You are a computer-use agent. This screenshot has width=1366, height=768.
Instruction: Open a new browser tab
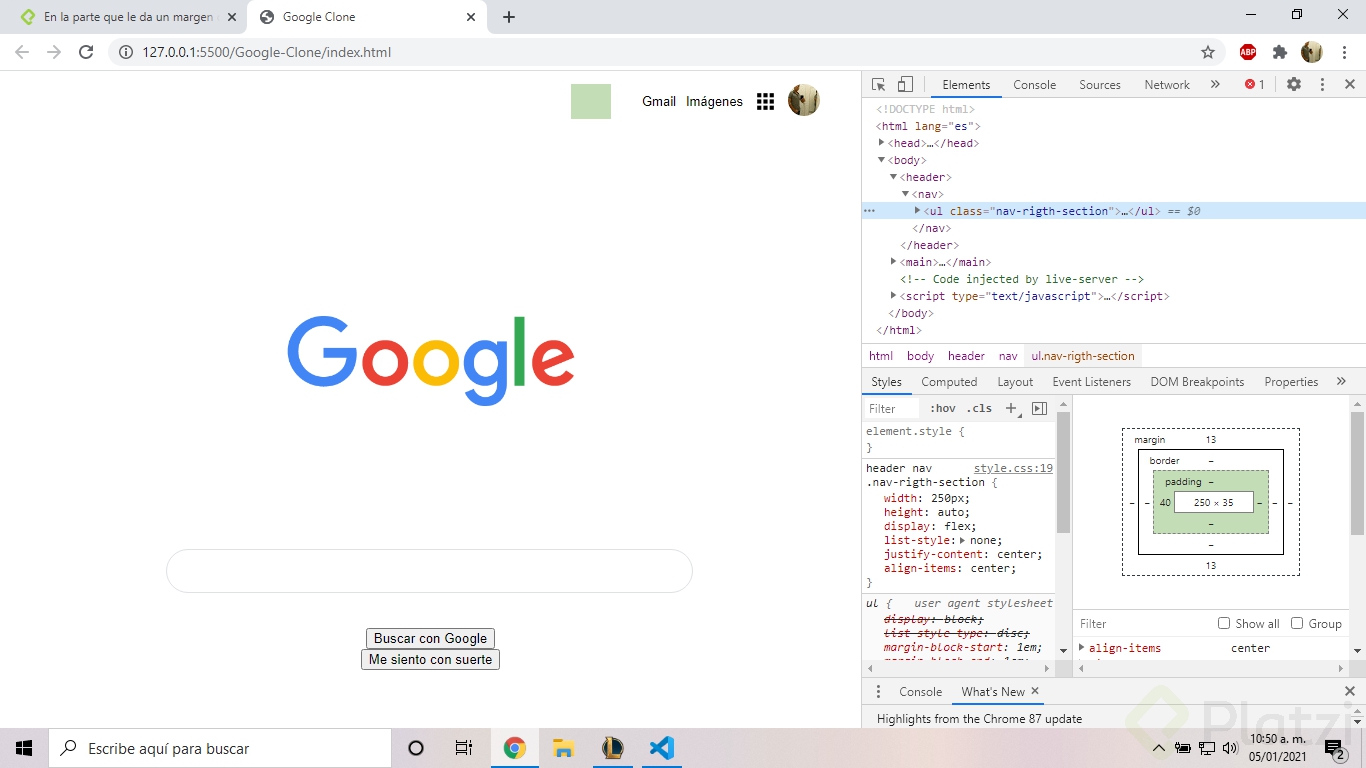[x=509, y=17]
